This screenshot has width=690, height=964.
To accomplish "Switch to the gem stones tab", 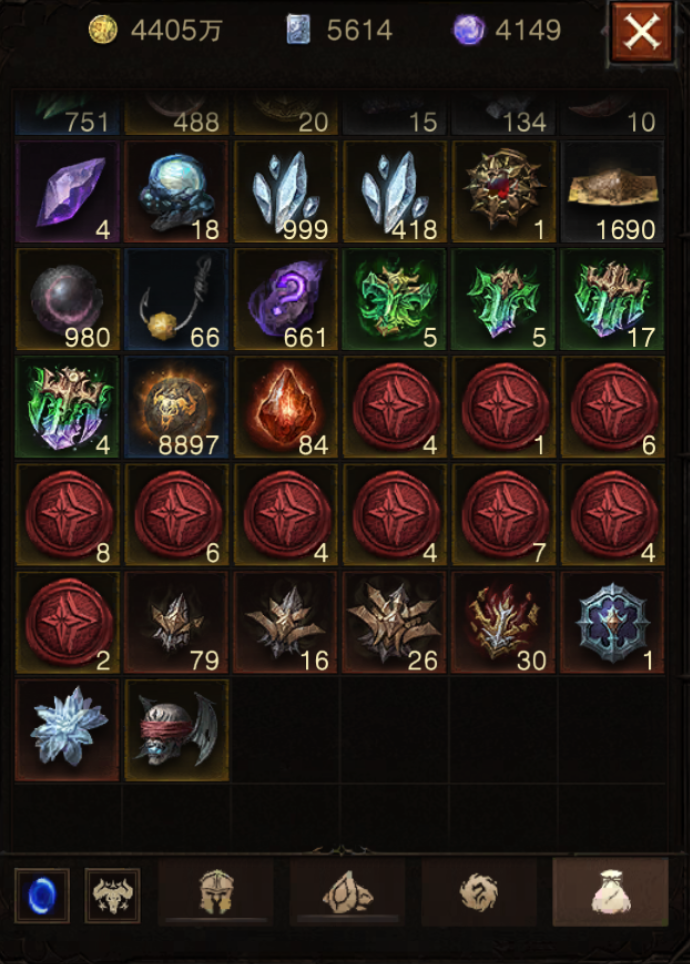I will pos(347,892).
